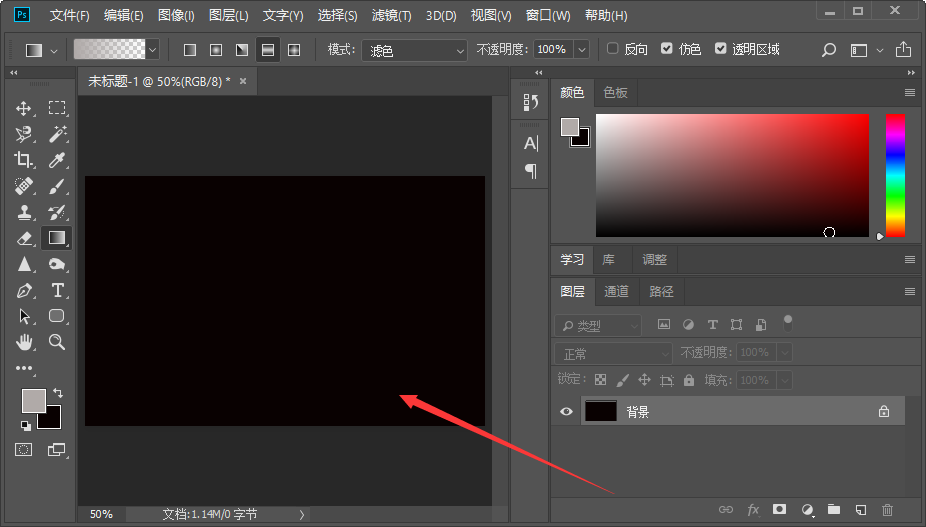Click the share icon in options bar
The image size is (926, 527).
tap(903, 50)
